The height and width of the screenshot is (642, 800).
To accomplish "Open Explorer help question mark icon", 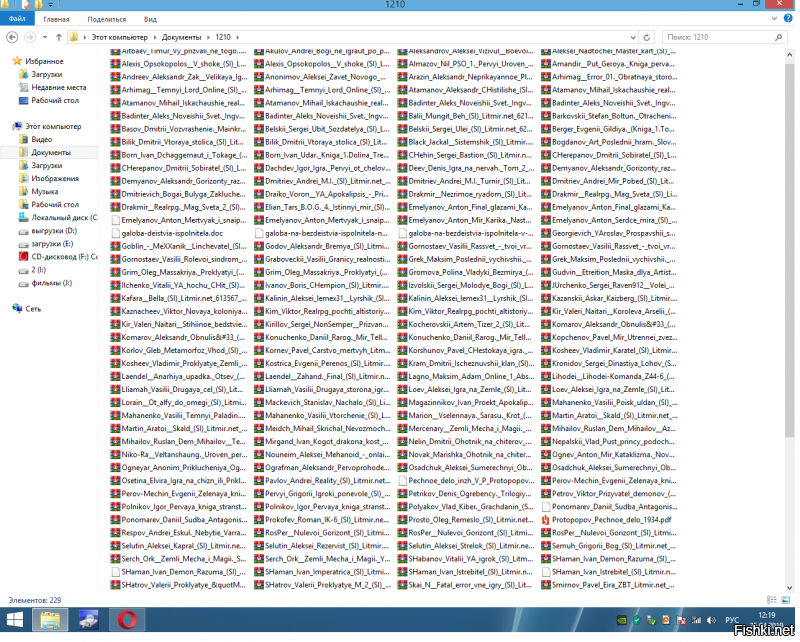I will [x=788, y=18].
